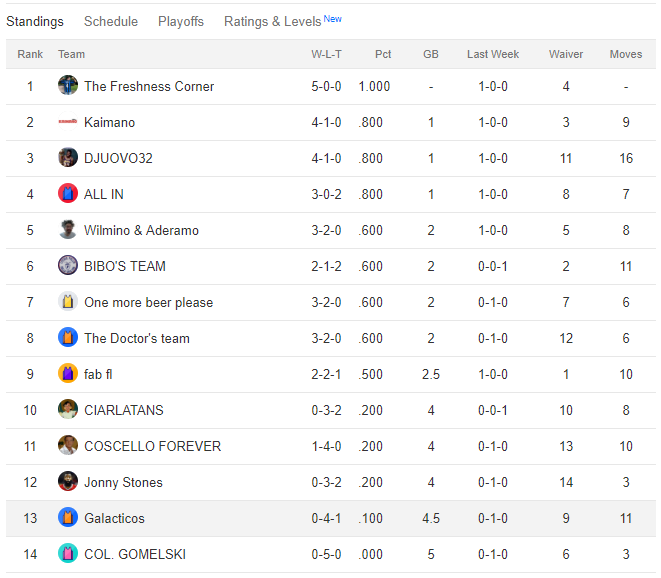Screen dimensions: 661x578
Task: Open the Galacticos team link
Action: 114,518
